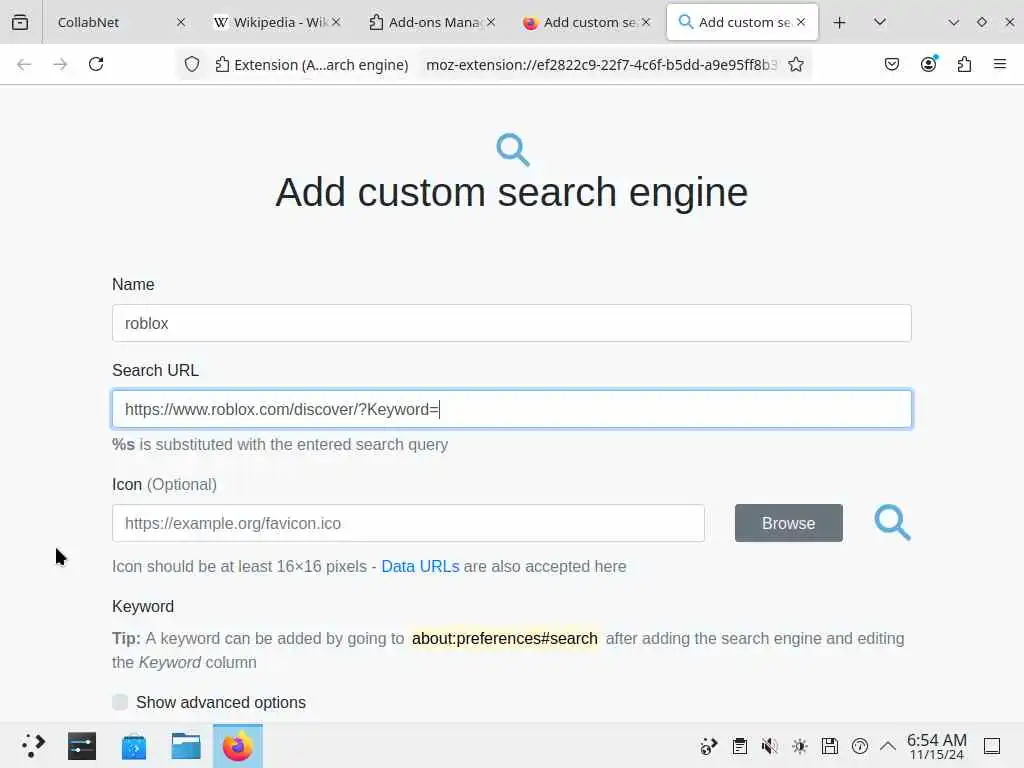Focus the moz-extension URL in address bar

pos(601,65)
